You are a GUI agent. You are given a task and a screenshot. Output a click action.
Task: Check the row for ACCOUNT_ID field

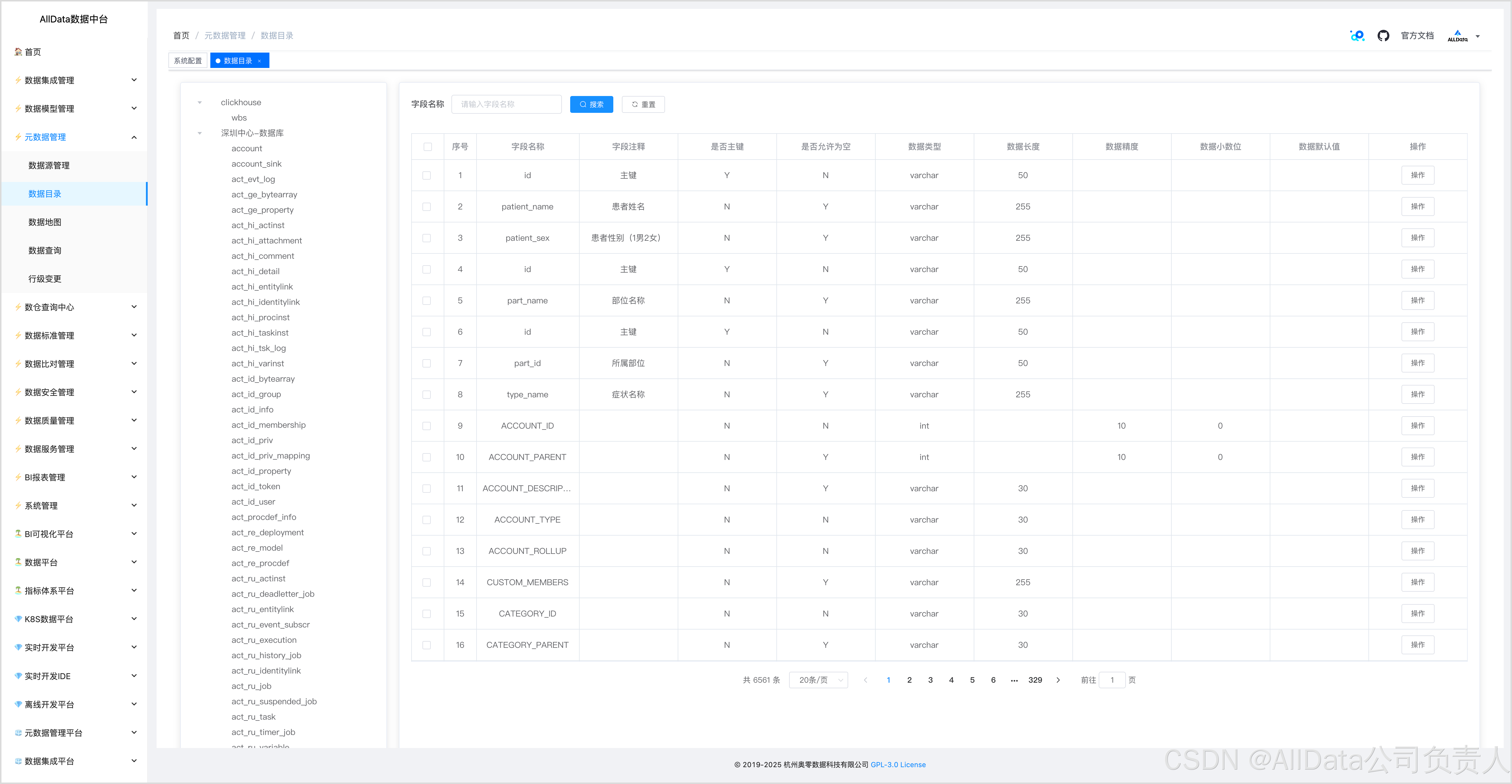(427, 426)
